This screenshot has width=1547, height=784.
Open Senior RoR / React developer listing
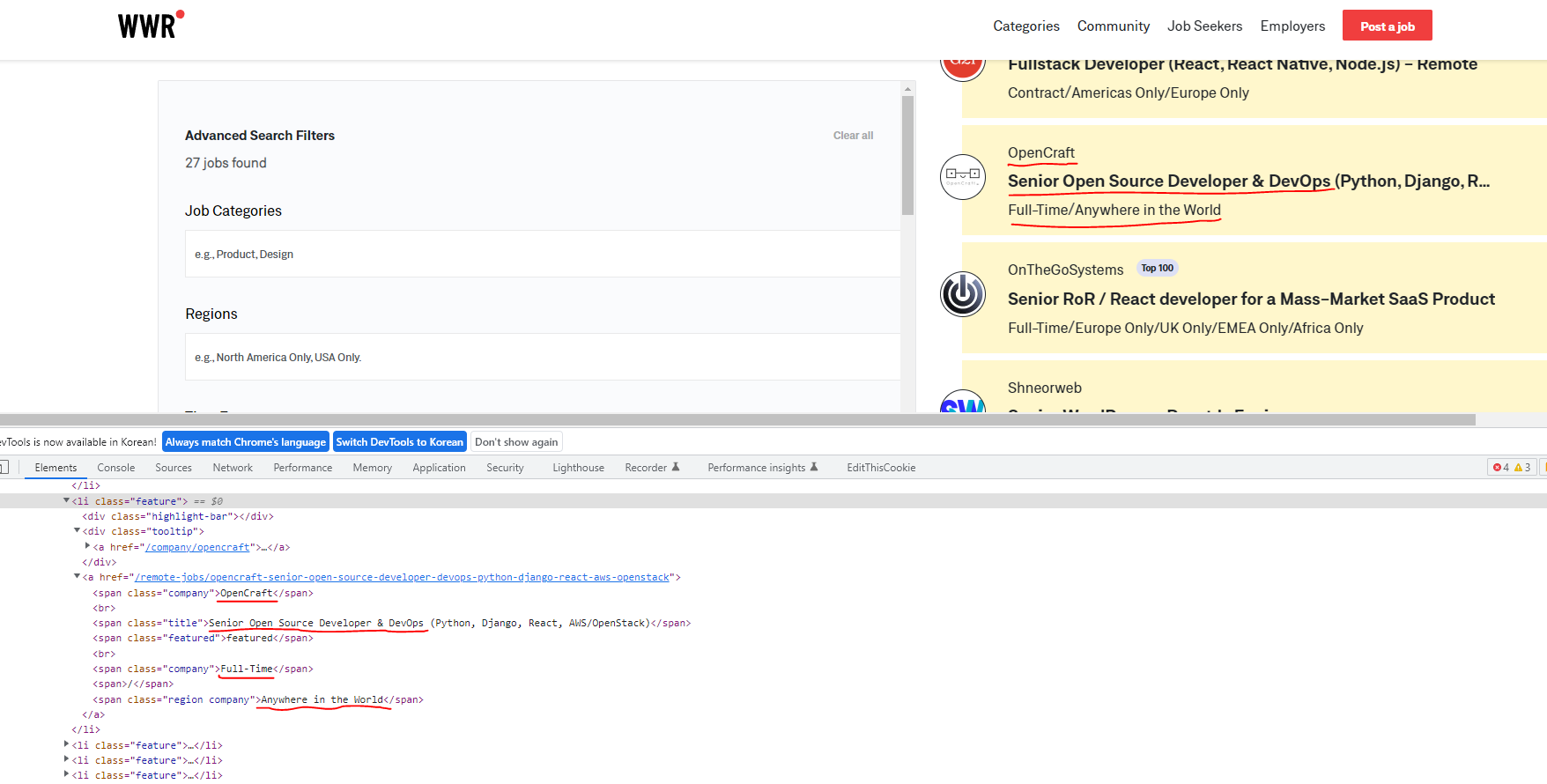1251,299
